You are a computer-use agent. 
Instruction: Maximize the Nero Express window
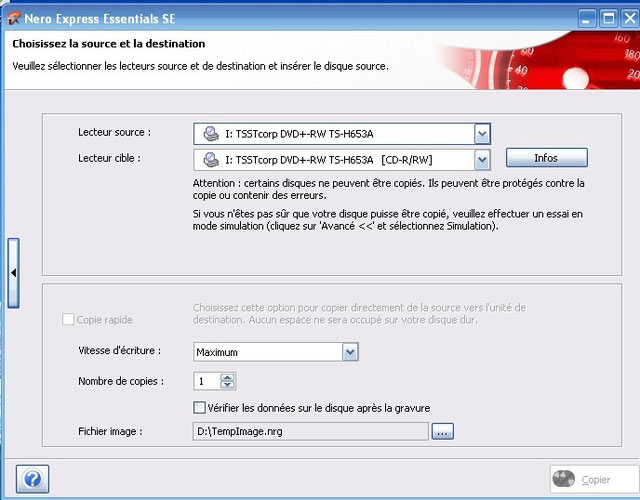click(x=609, y=18)
